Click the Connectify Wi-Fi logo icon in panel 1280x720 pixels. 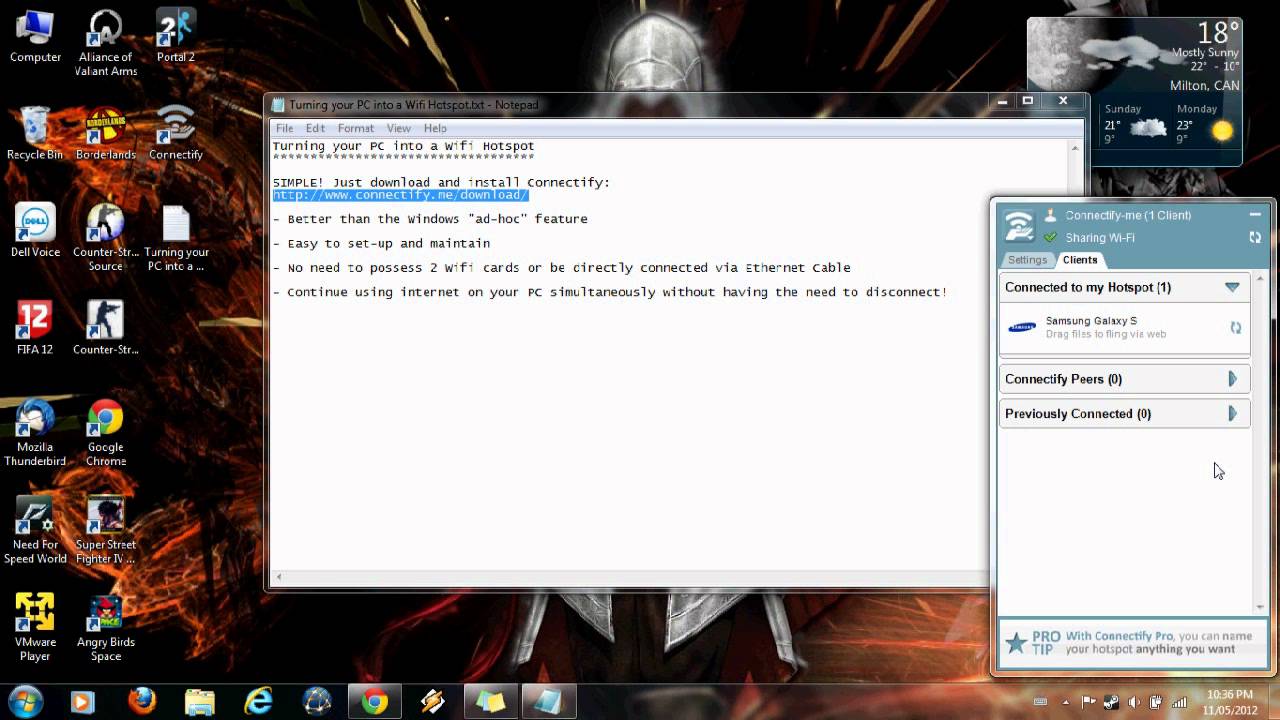1019,226
